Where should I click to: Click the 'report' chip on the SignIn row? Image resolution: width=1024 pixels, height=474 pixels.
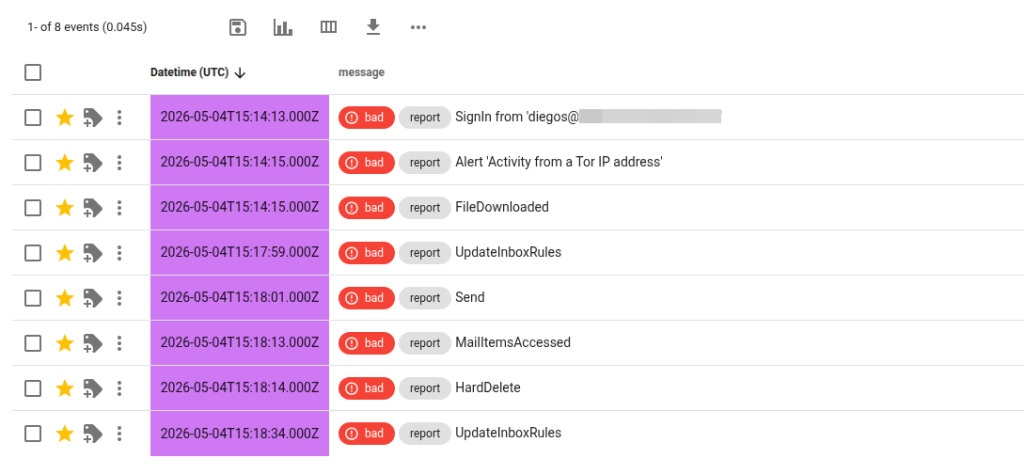coord(424,118)
